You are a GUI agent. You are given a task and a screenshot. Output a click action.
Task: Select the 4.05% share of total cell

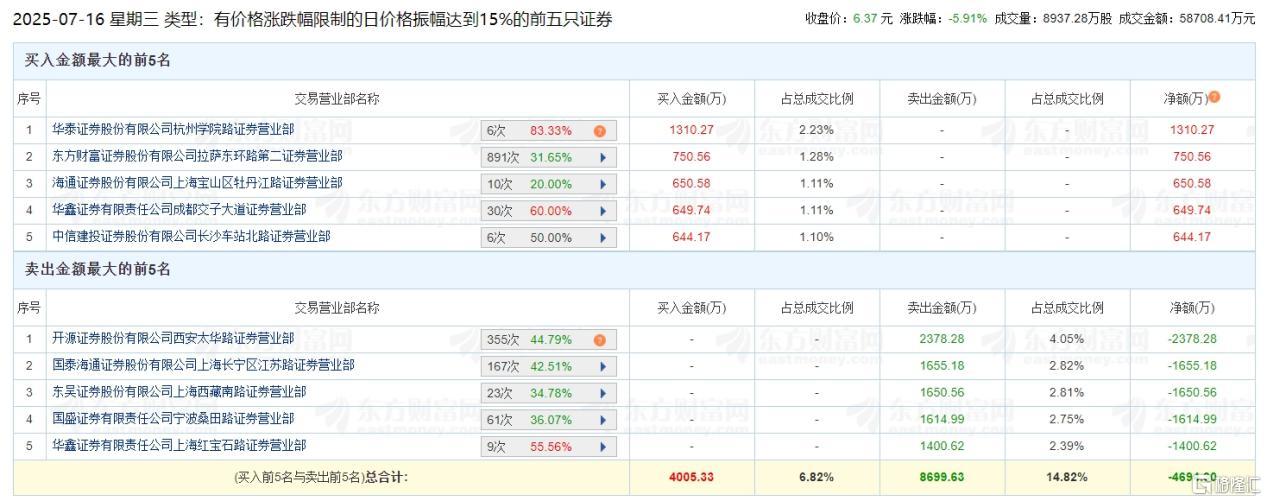coord(1066,339)
